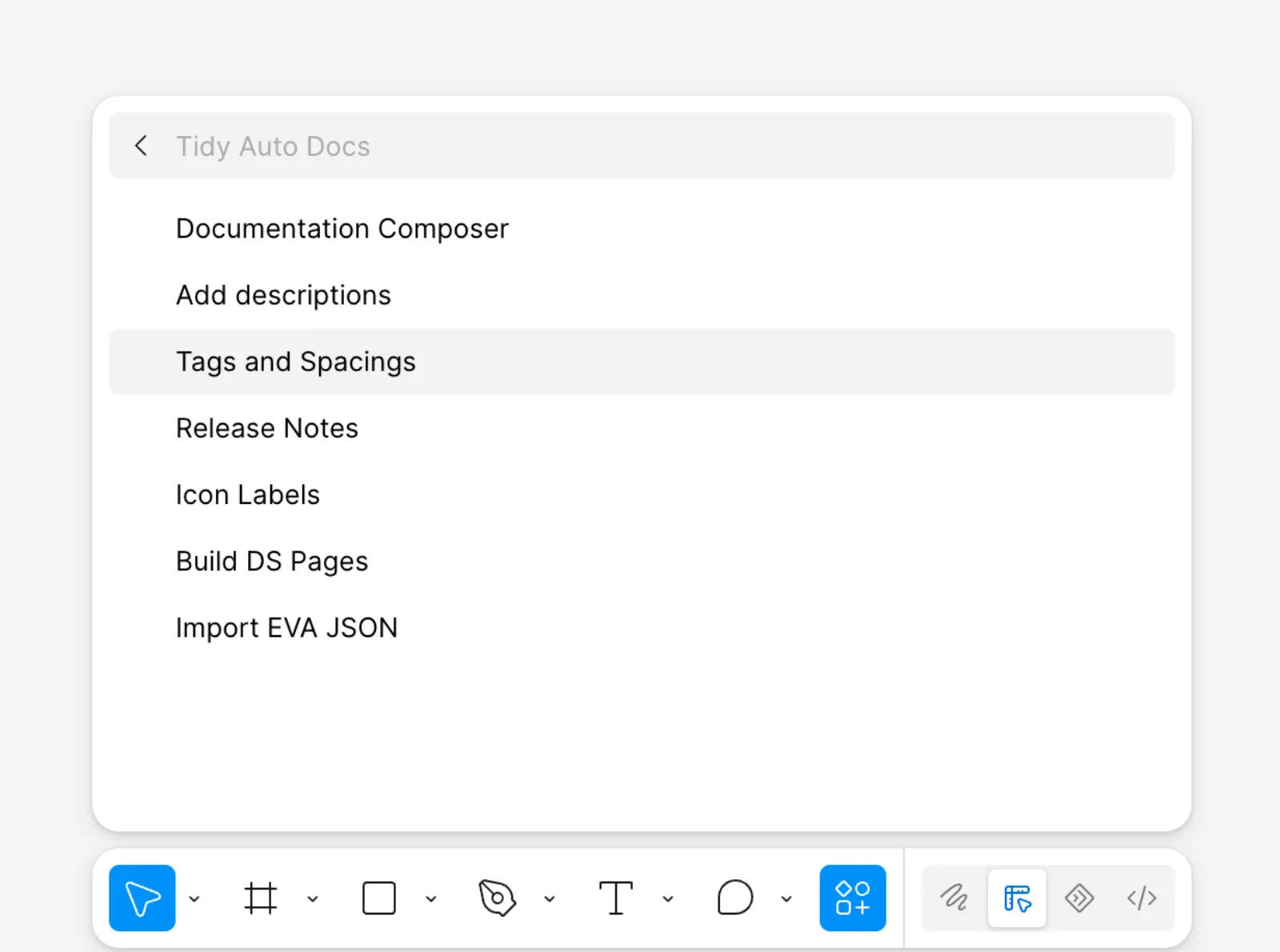Expand the Frame tool options chevron
The width and height of the screenshot is (1280, 952).
[x=313, y=898]
